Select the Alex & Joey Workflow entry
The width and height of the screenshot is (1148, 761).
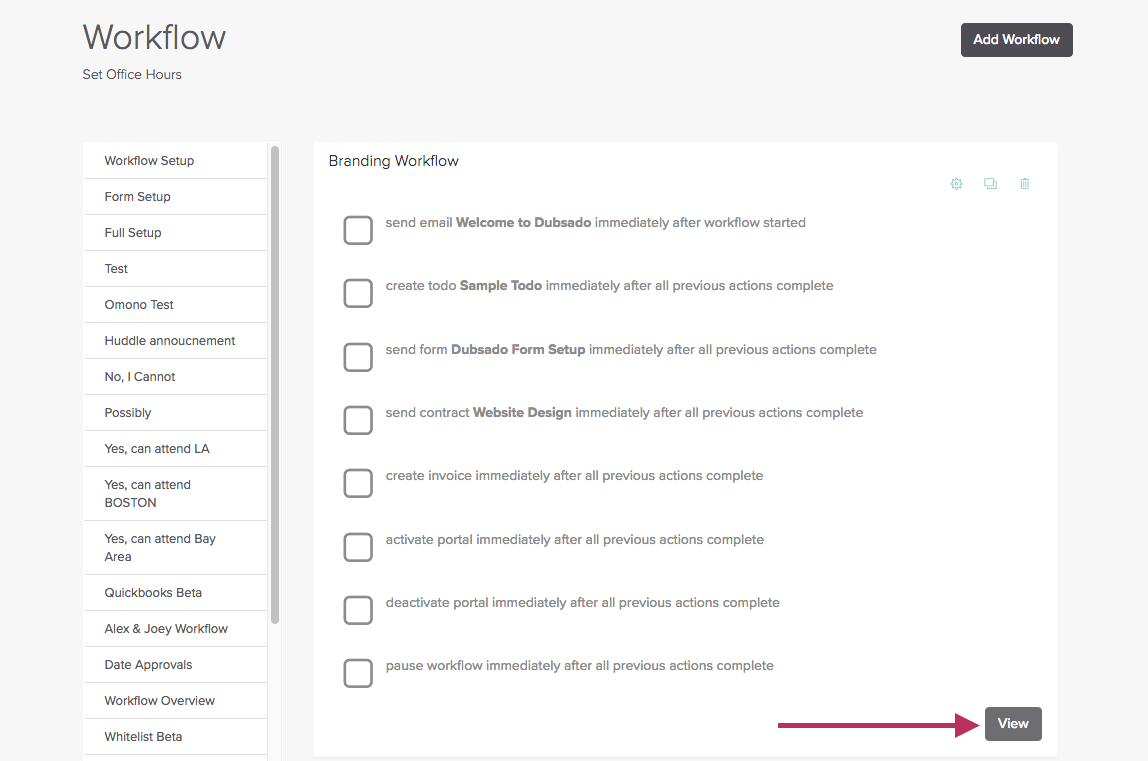pos(166,629)
